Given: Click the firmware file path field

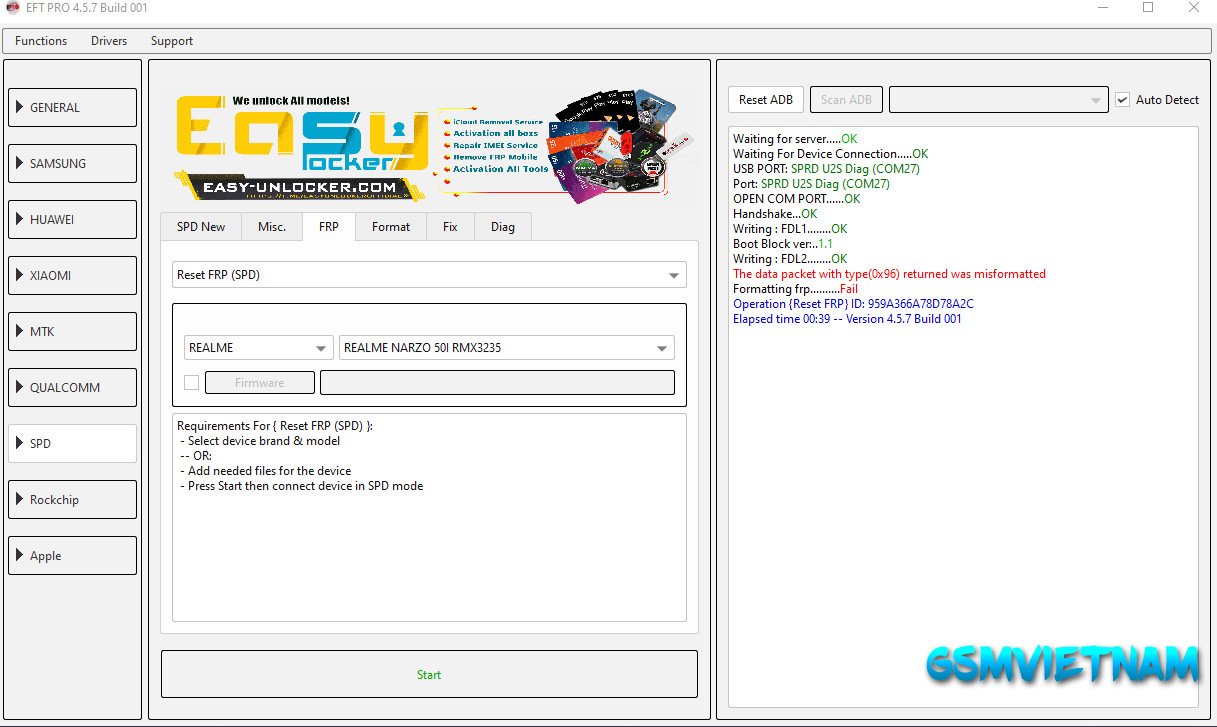Looking at the screenshot, I should tap(497, 383).
